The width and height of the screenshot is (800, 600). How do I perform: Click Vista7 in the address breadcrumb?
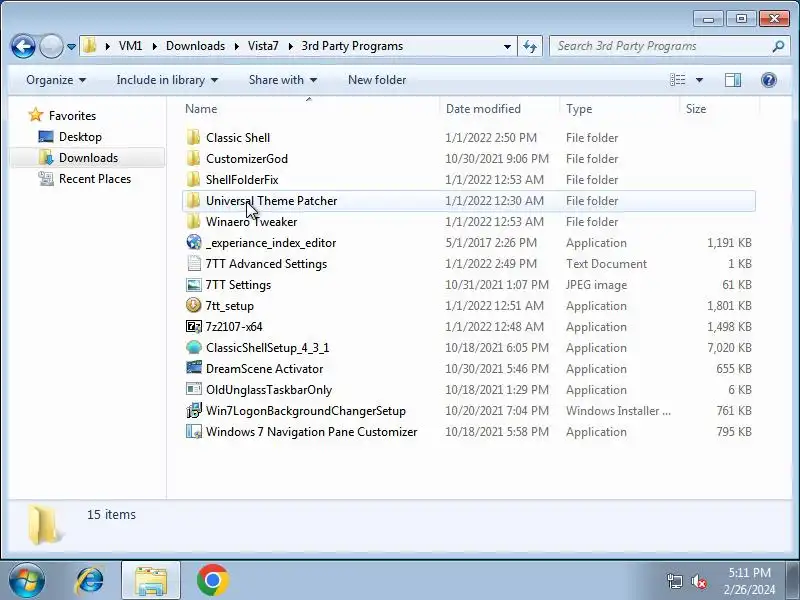(263, 46)
